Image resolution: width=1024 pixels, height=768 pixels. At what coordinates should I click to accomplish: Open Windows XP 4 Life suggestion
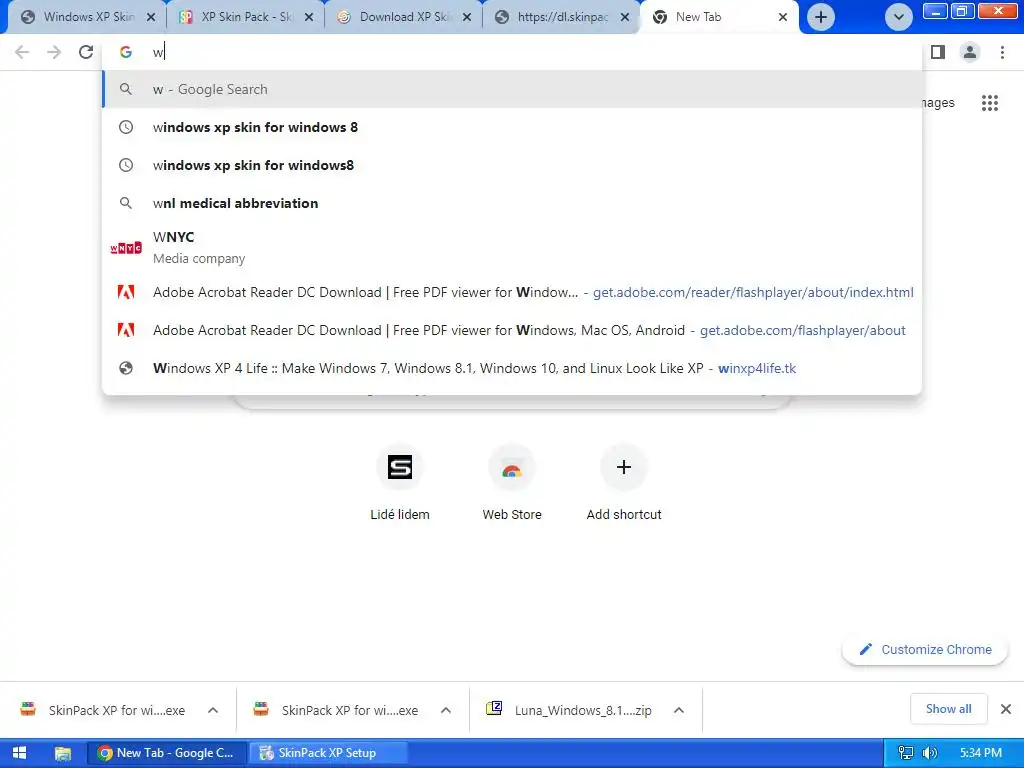pyautogui.click(x=512, y=368)
